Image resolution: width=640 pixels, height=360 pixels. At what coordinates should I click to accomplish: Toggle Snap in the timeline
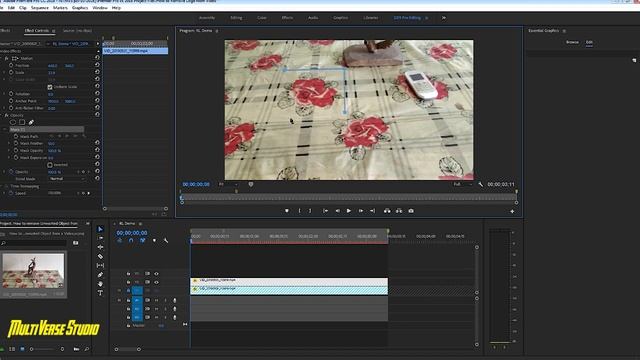131,240
